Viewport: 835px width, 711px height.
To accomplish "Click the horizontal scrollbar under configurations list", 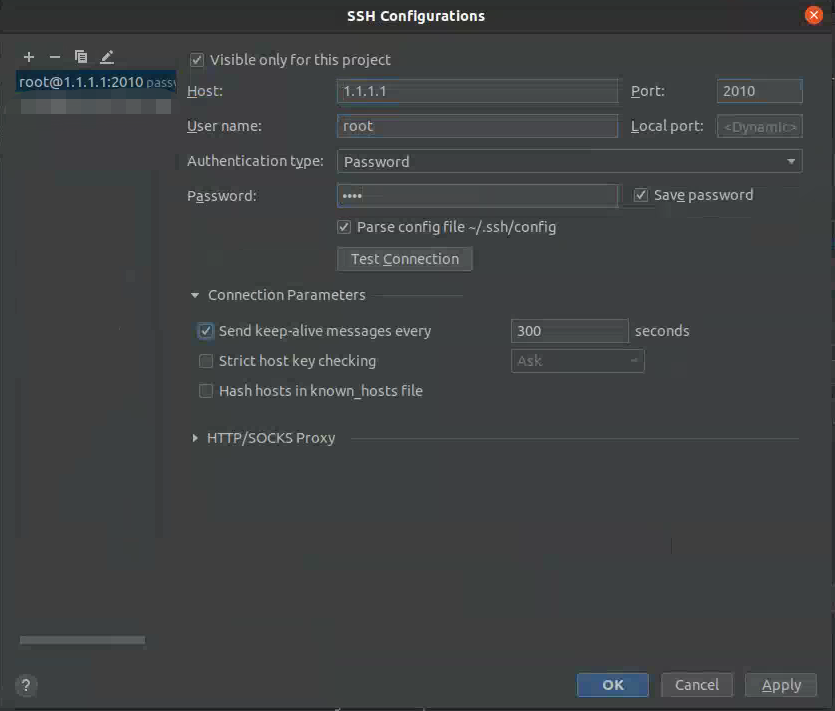I will [x=83, y=640].
